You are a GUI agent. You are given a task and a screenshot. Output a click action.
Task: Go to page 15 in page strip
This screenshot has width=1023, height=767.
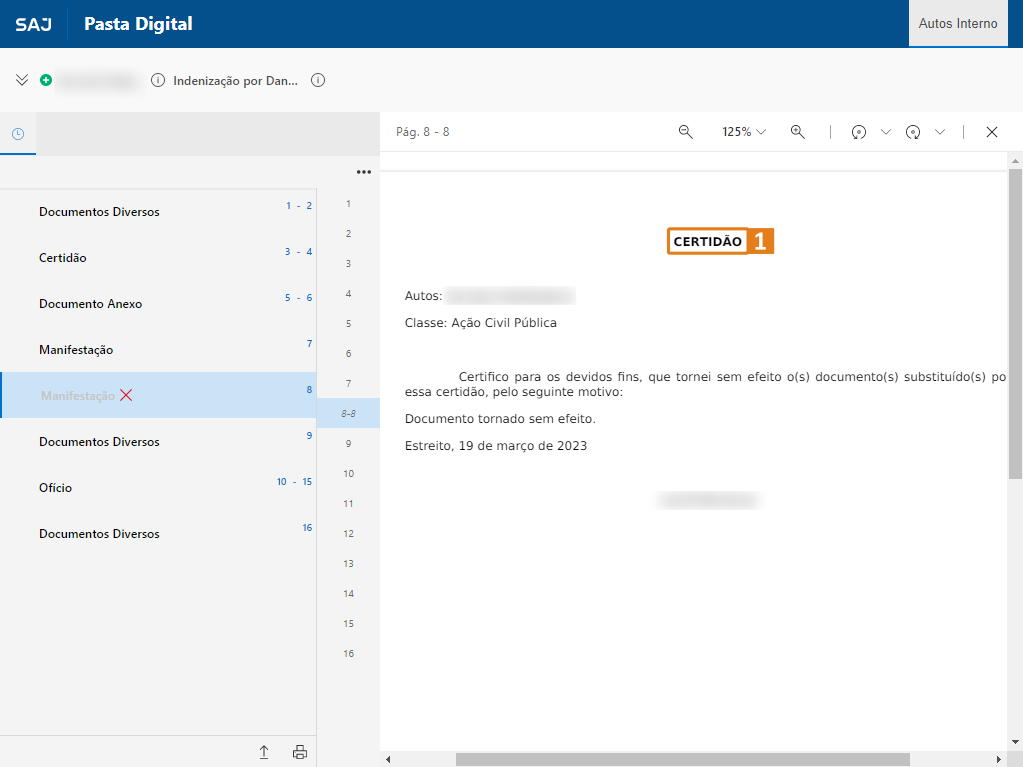click(348, 624)
